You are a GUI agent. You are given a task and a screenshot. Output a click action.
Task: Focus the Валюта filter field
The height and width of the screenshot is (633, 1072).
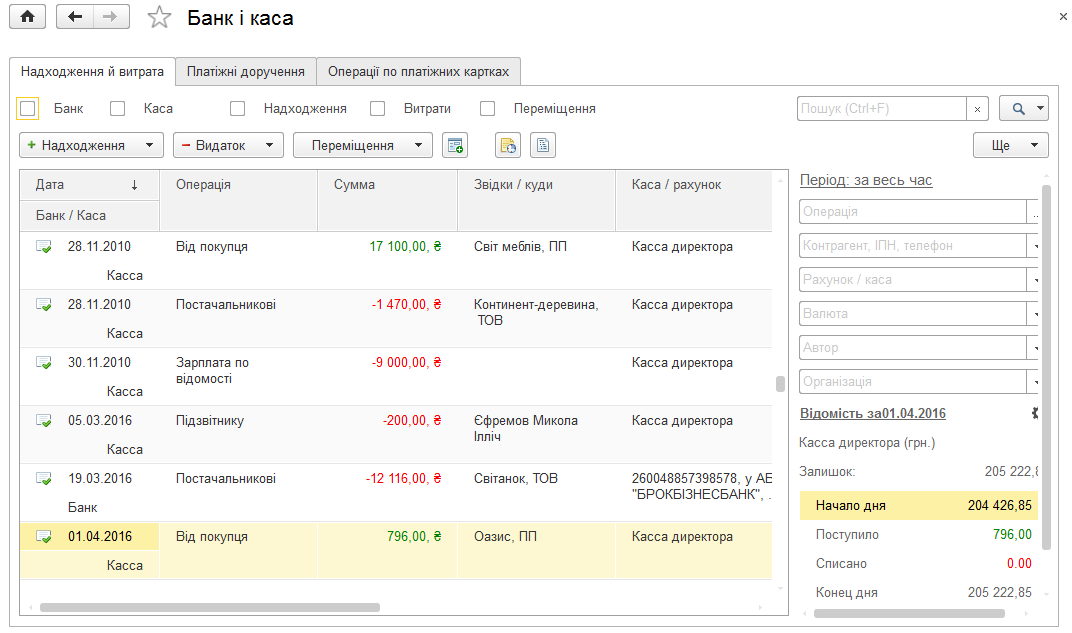(913, 314)
